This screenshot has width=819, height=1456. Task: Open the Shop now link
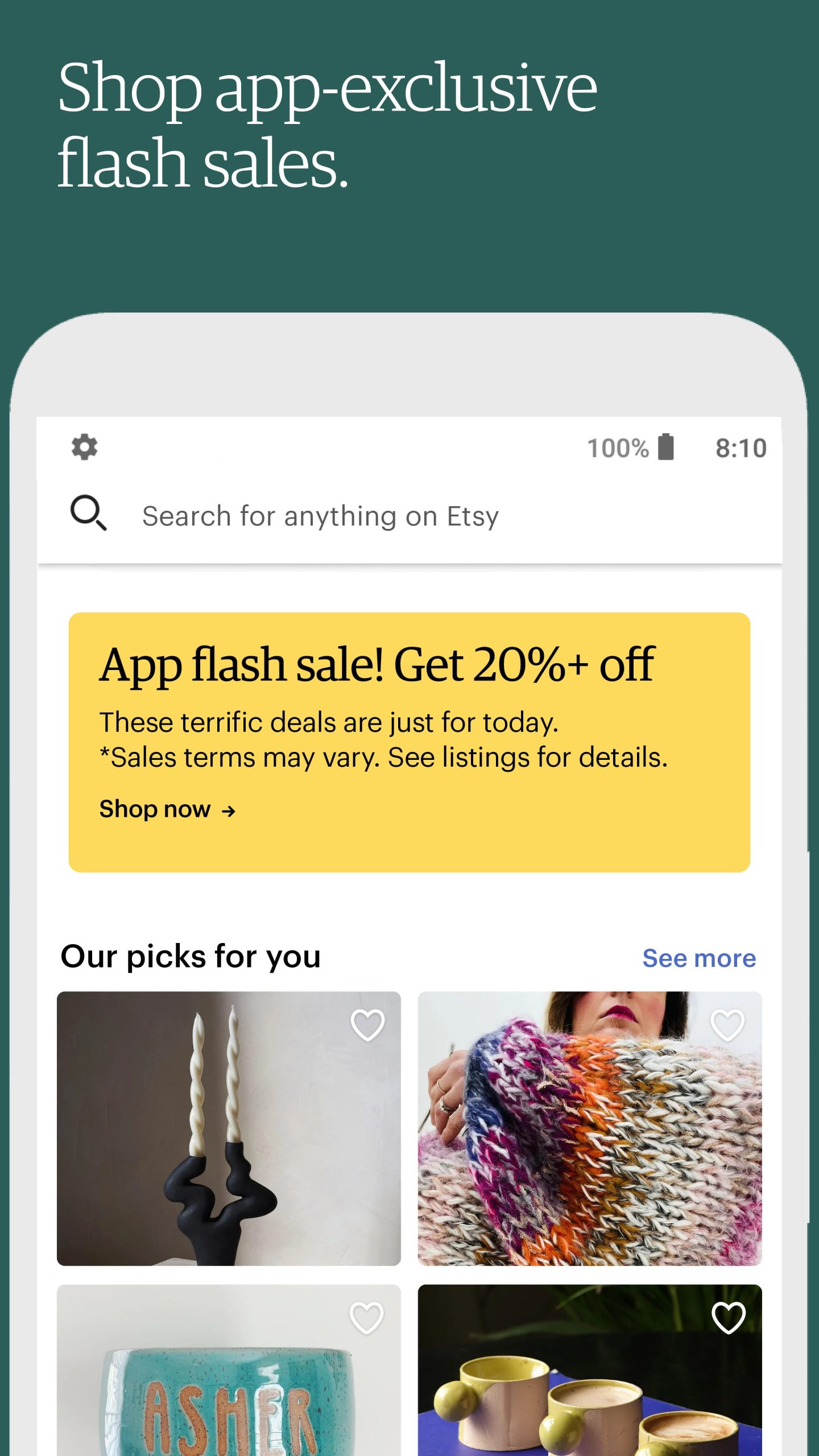click(167, 809)
